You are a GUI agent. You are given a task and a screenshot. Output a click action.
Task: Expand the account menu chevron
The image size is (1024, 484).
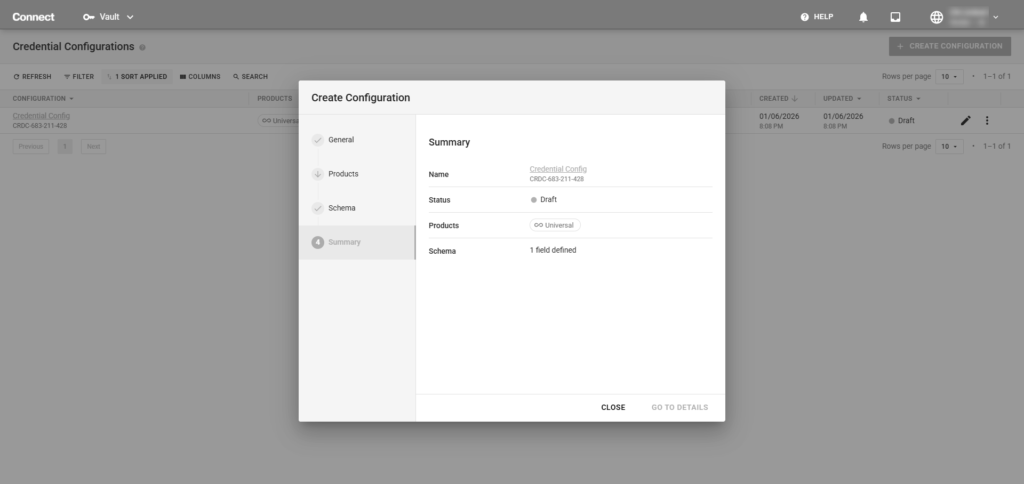pyautogui.click(x=996, y=17)
